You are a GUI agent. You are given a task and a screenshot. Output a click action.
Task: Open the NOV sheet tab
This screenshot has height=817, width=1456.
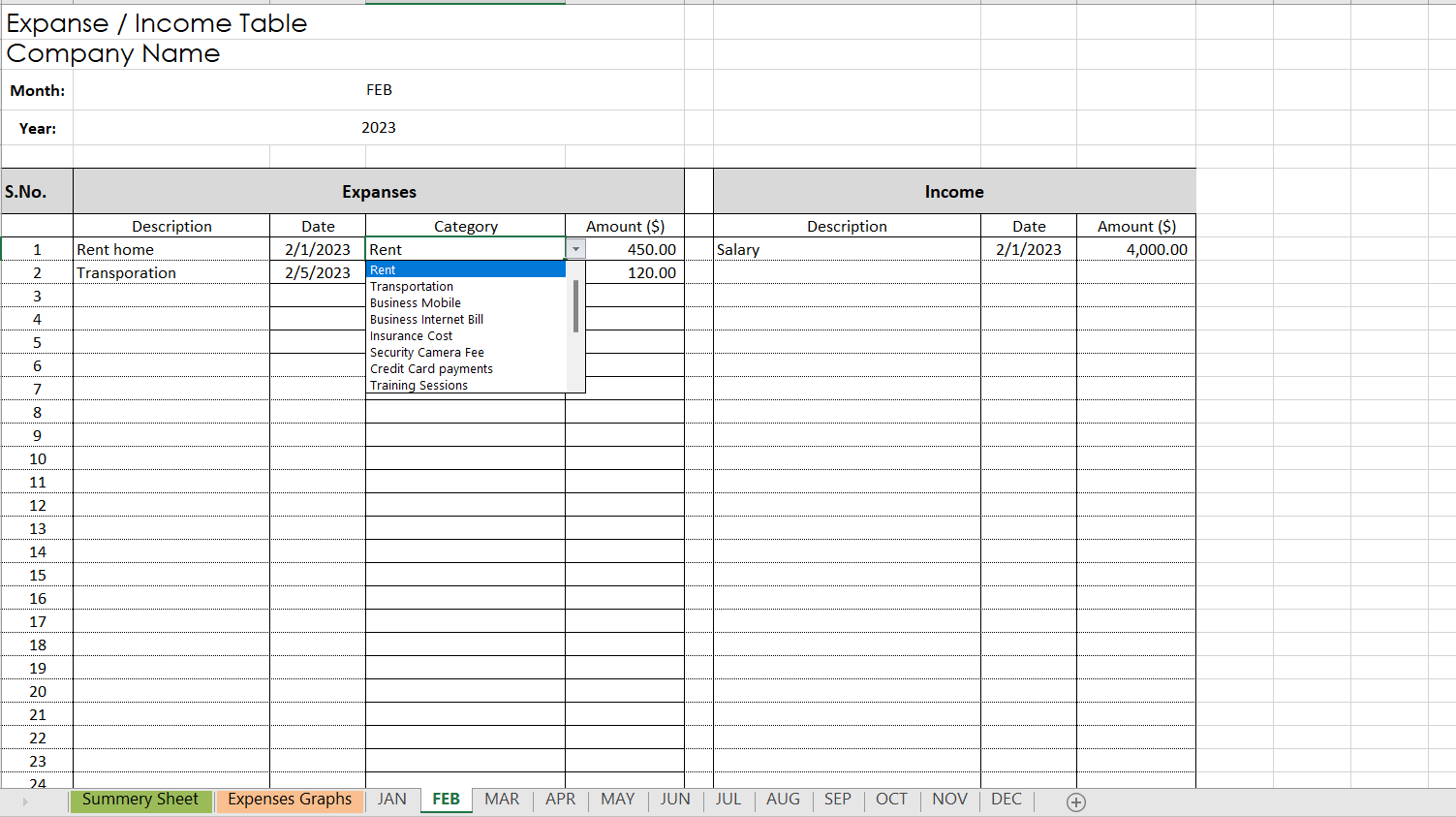pyautogui.click(x=949, y=800)
